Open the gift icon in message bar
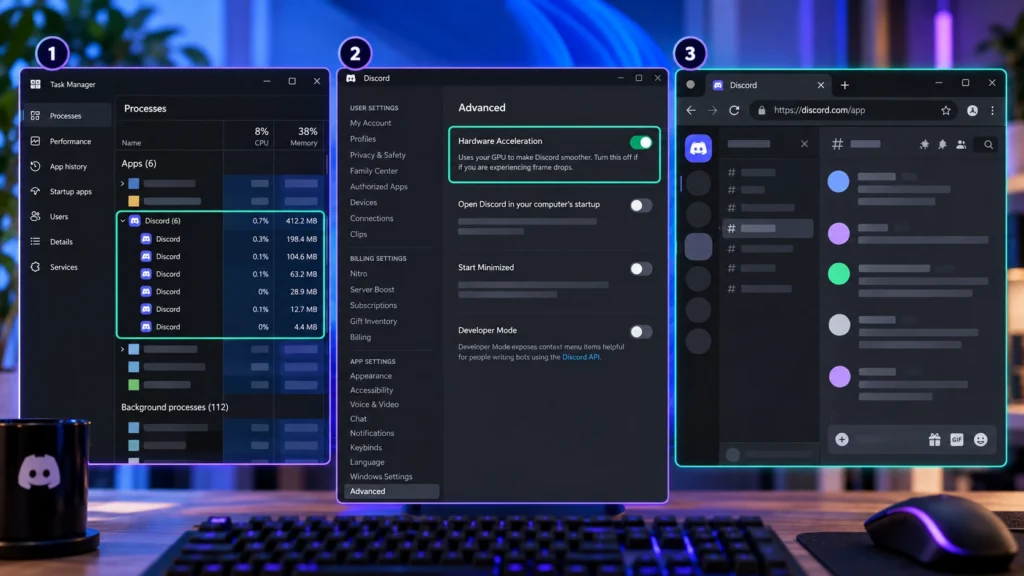This screenshot has height=576, width=1024. point(935,440)
